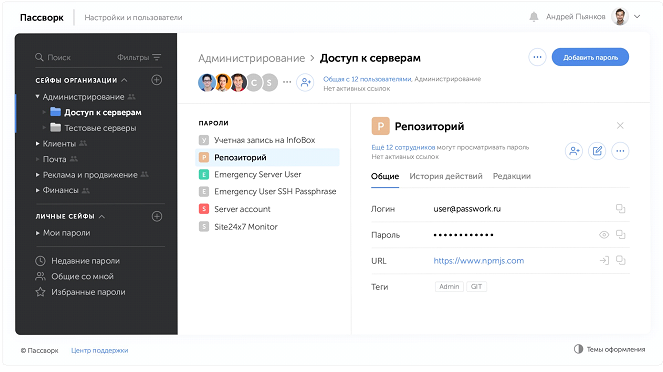Open the notifications bell
This screenshot has width=663, height=372.
[x=534, y=17]
